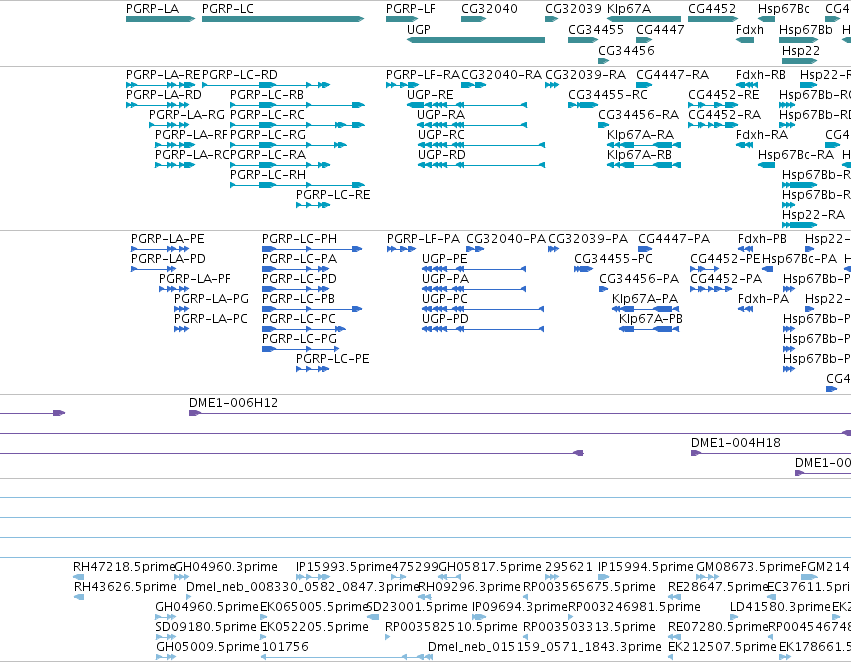
Task: Open protein PGRP-LA-PC label
Action: tap(211, 319)
